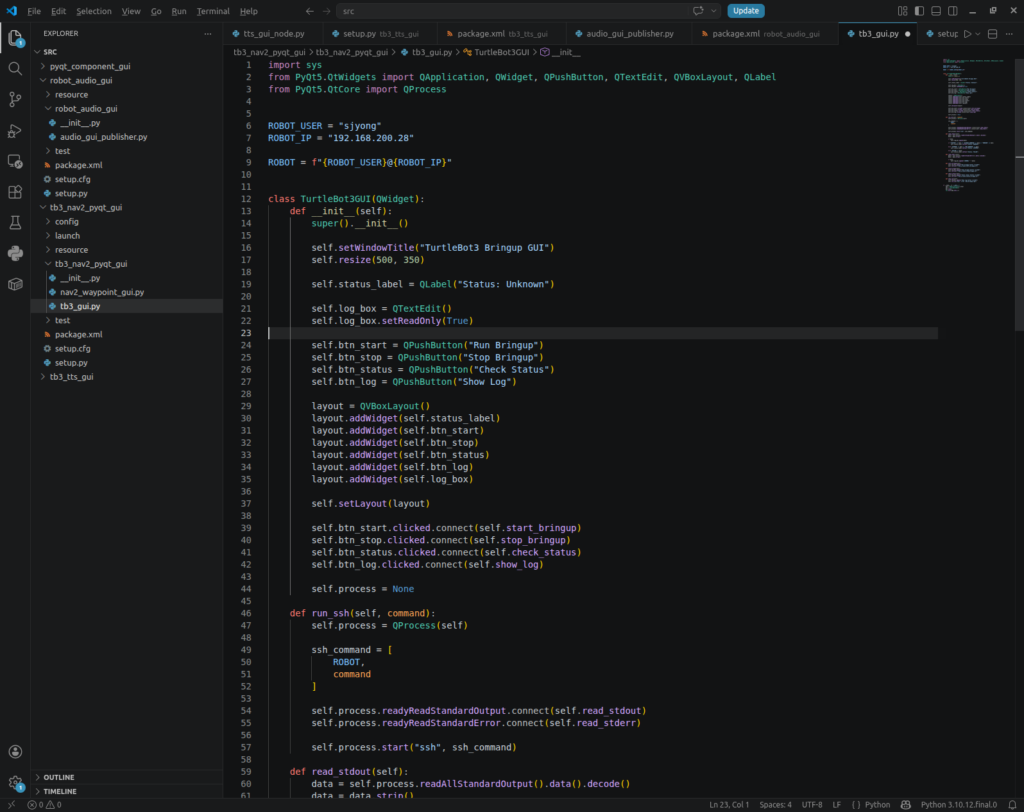The height and width of the screenshot is (812, 1024).
Task: Change end of line via LF
Action: [837, 805]
